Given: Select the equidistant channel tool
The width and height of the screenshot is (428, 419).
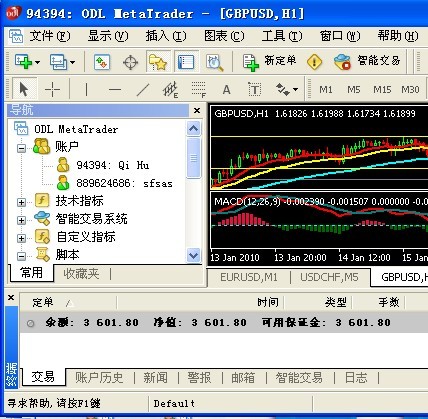Looking at the screenshot, I should pyautogui.click(x=171, y=89).
